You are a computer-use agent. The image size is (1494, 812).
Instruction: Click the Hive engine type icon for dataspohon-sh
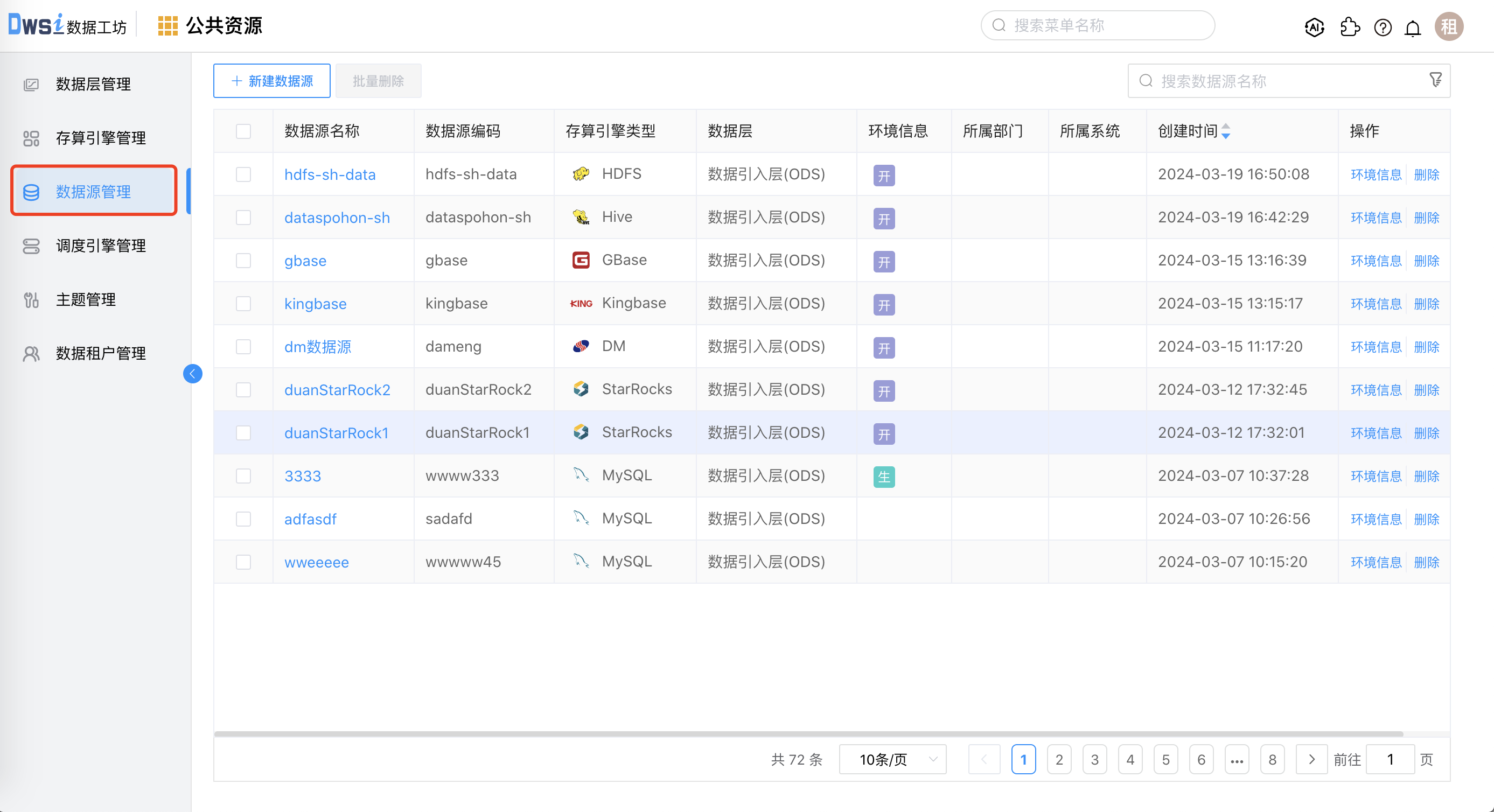point(580,218)
